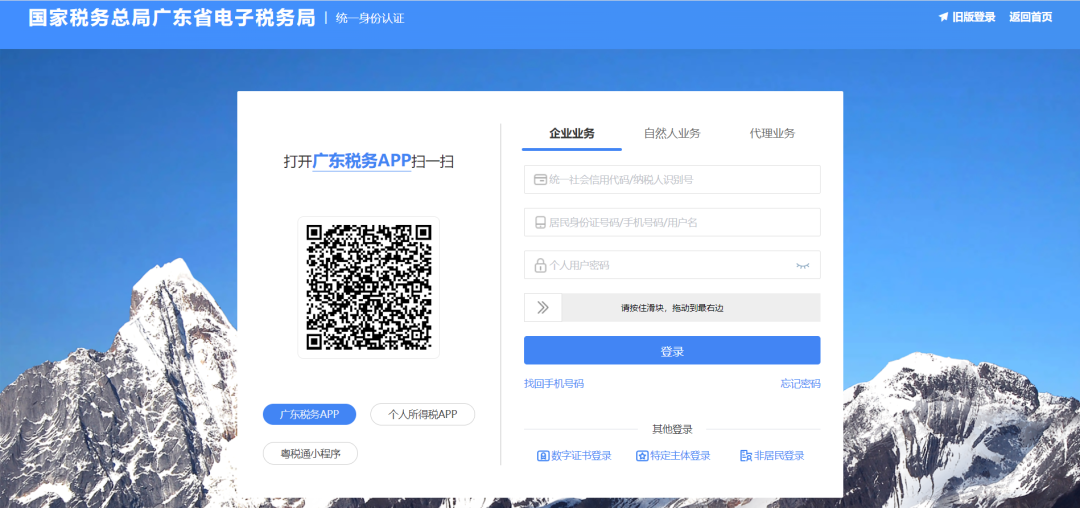Screen dimensions: 1080x508
Task: Select the 广东税务APP QR option
Action: click(x=309, y=414)
